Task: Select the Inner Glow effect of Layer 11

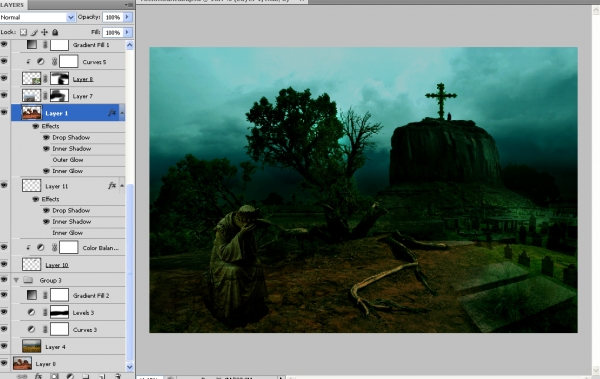Action: 68,233
